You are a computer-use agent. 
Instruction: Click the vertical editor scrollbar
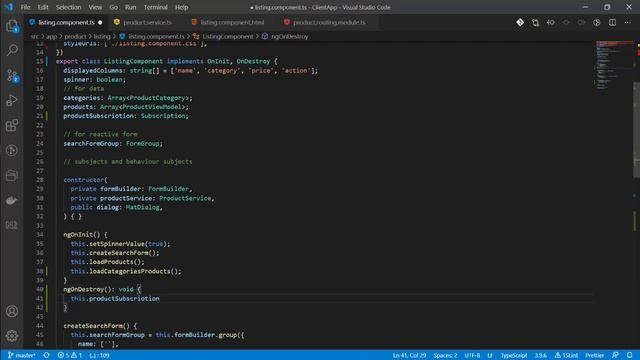click(636, 130)
